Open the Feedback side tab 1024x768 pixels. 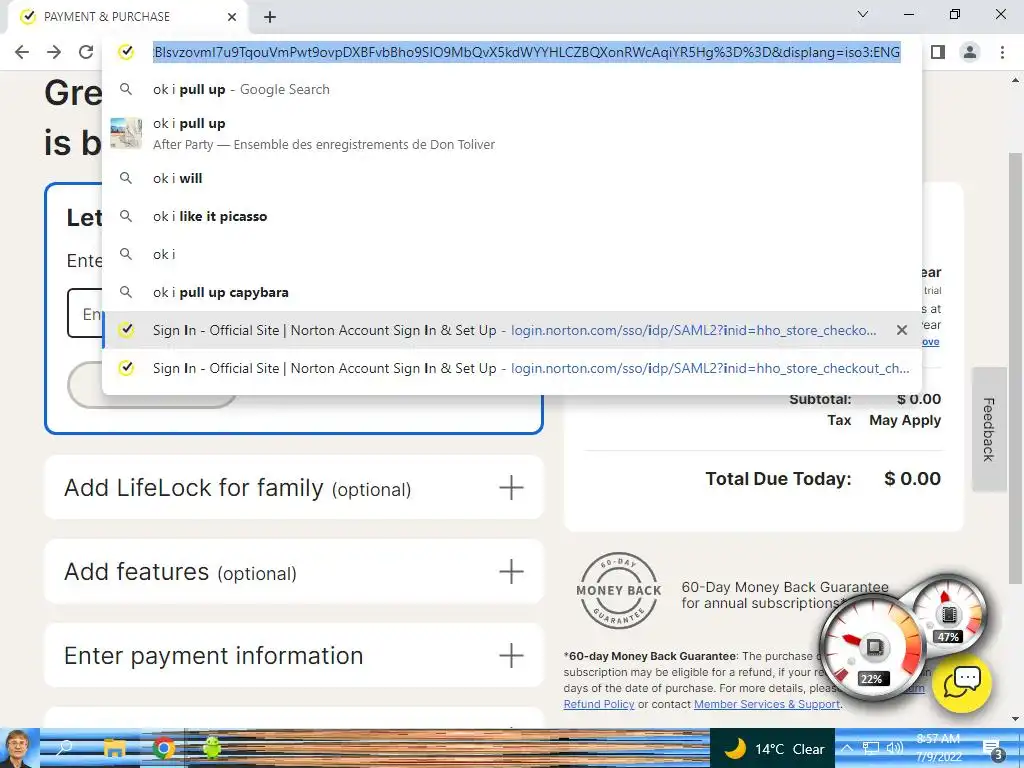(x=989, y=429)
